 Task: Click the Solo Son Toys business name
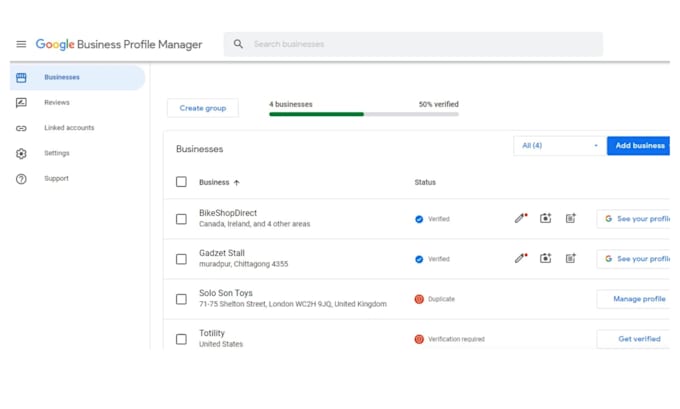(x=226, y=293)
